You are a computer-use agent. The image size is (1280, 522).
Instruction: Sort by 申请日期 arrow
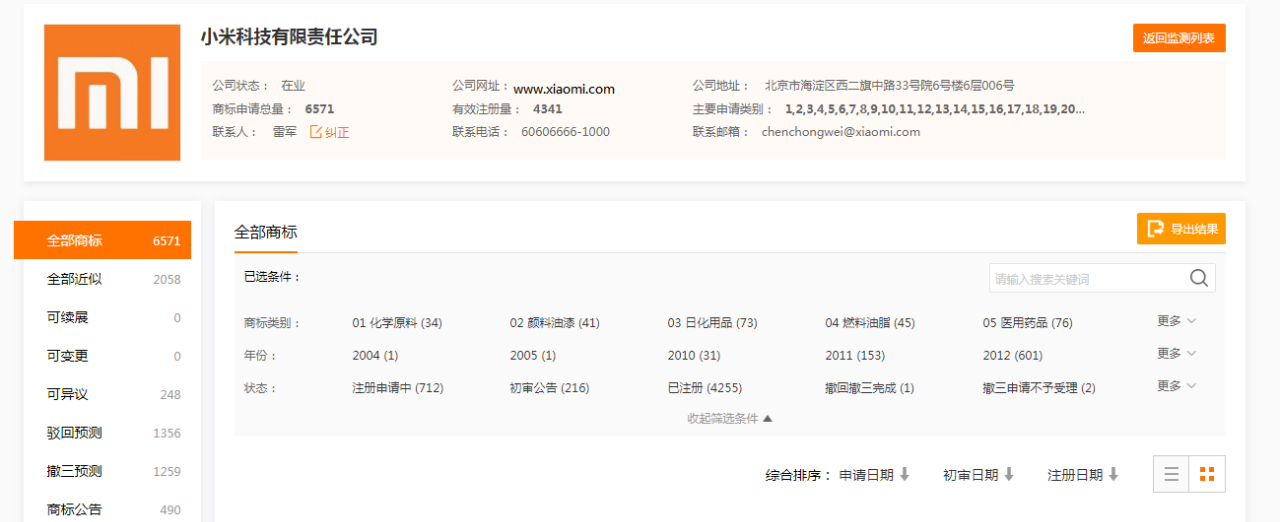[x=905, y=475]
